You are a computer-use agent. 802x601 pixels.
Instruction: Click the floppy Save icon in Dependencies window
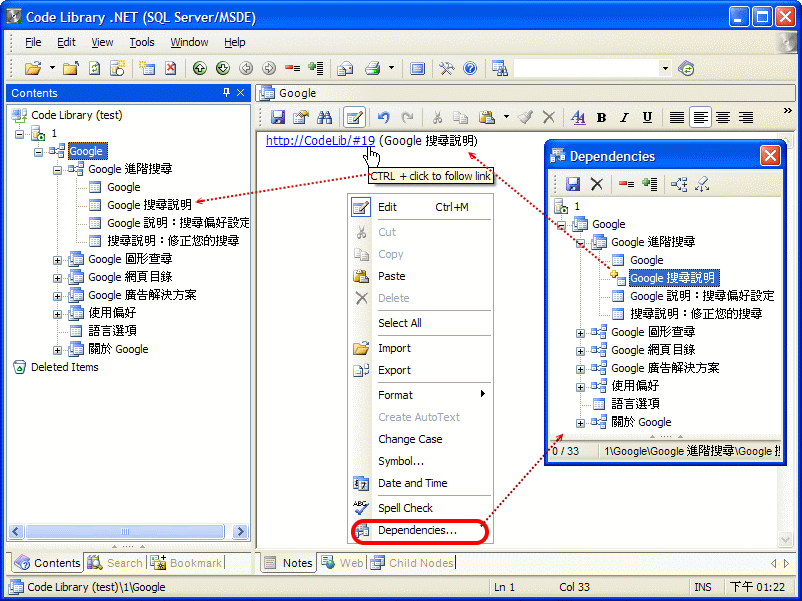573,184
